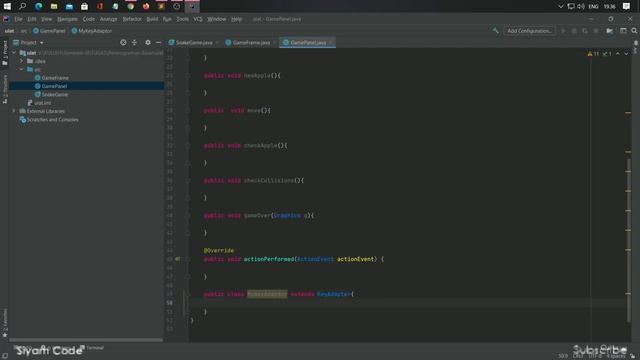Open the View menu
Image resolution: width=640 pixels, height=360 pixels.
[46, 19]
